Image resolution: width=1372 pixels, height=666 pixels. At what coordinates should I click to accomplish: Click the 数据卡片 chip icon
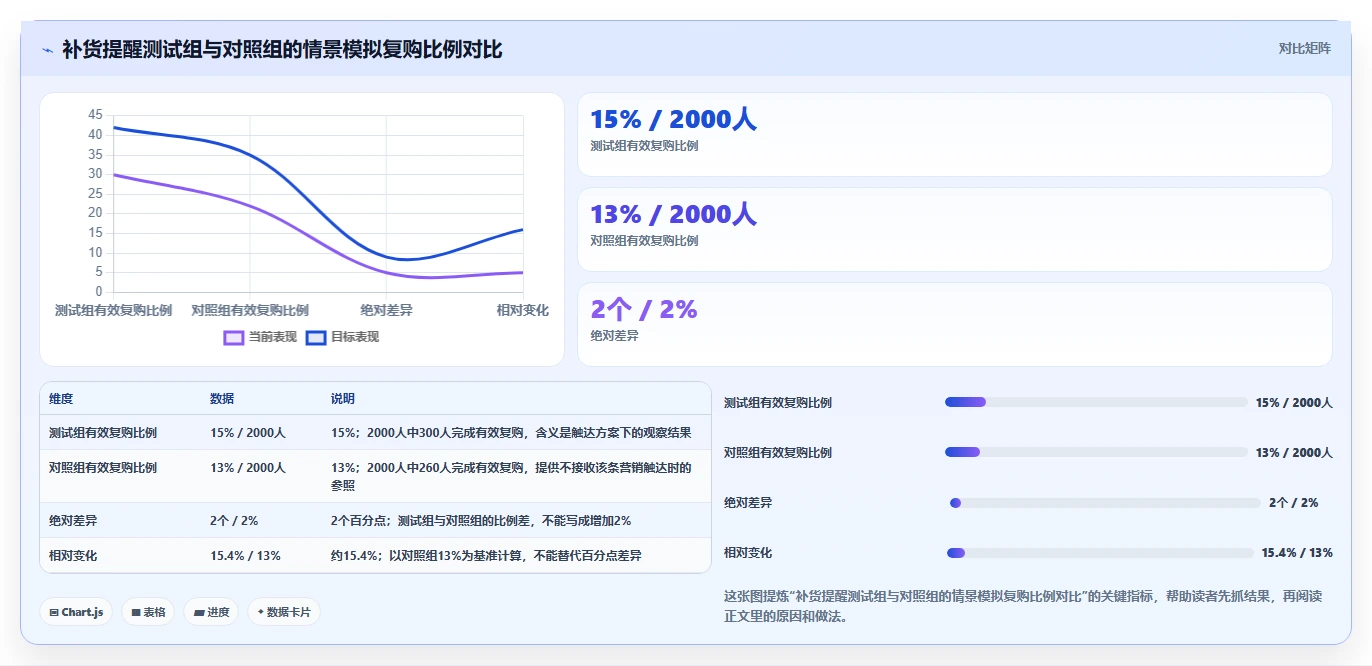click(x=261, y=612)
